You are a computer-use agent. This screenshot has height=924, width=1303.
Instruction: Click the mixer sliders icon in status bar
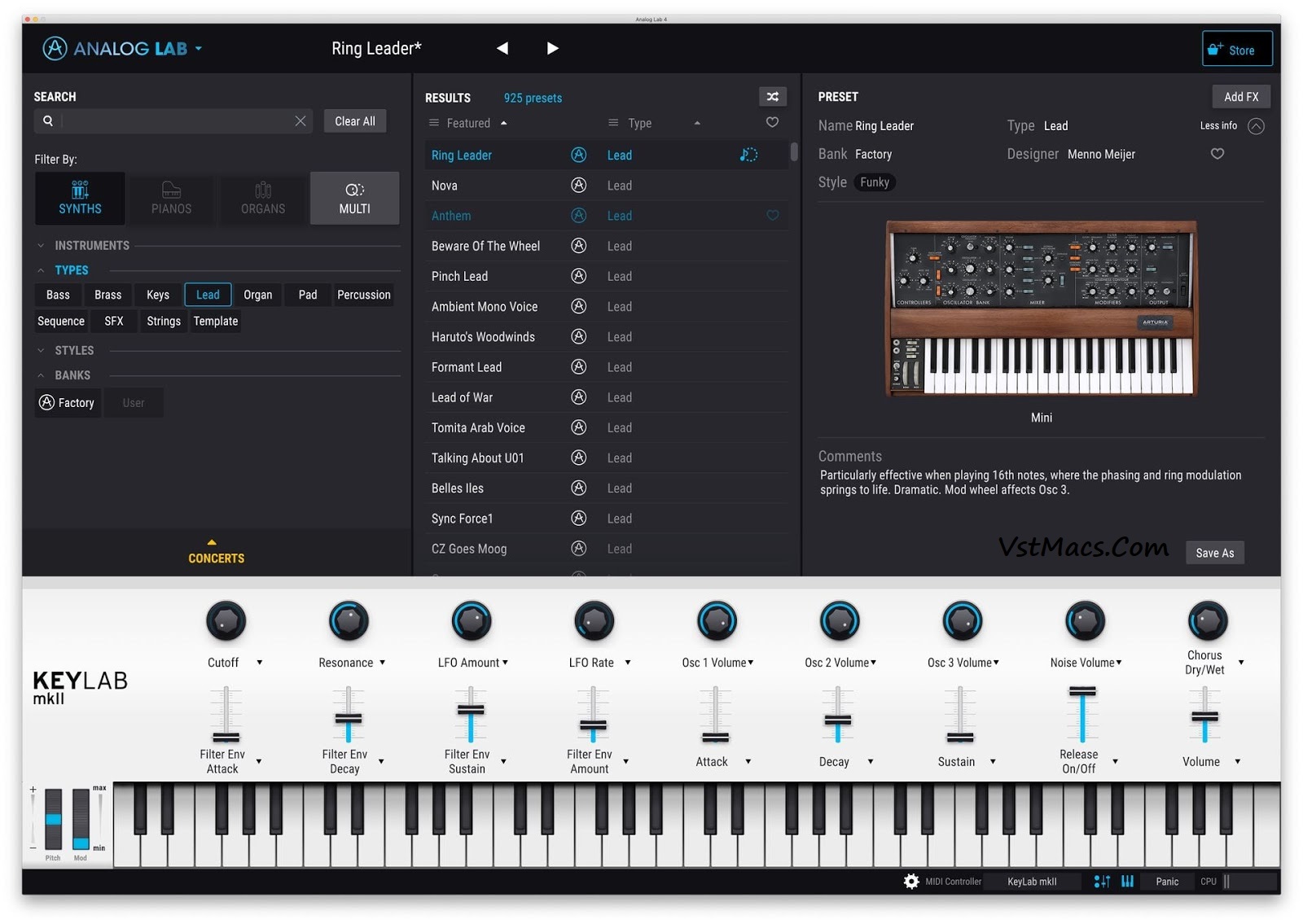coord(1102,881)
